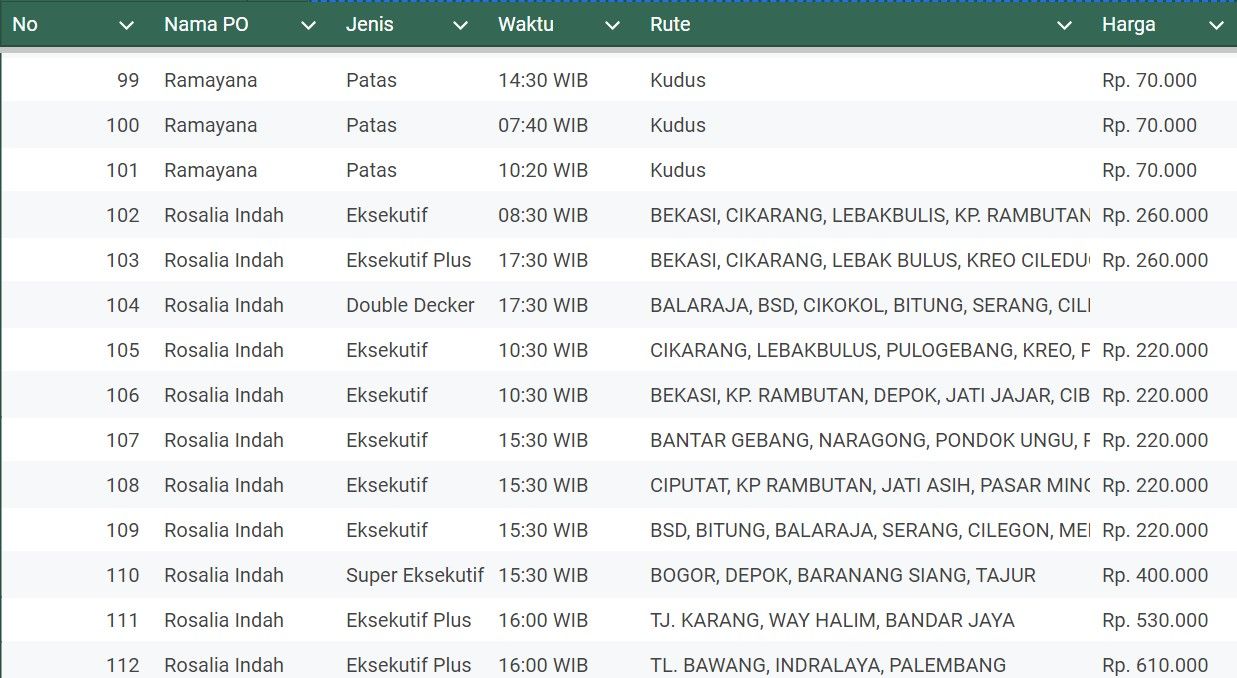Select the Eksekutif Plus type in row 103
This screenshot has width=1237, height=678.
(x=409, y=260)
